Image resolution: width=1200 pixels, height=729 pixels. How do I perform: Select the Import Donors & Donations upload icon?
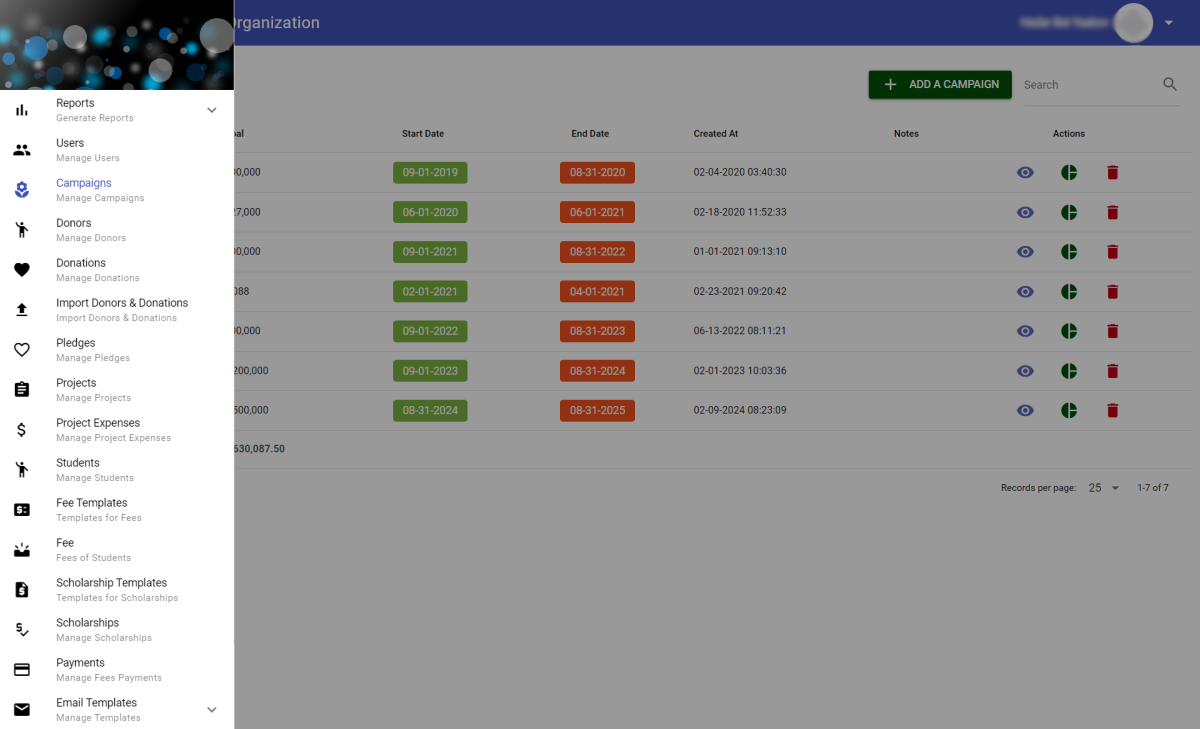click(x=21, y=309)
